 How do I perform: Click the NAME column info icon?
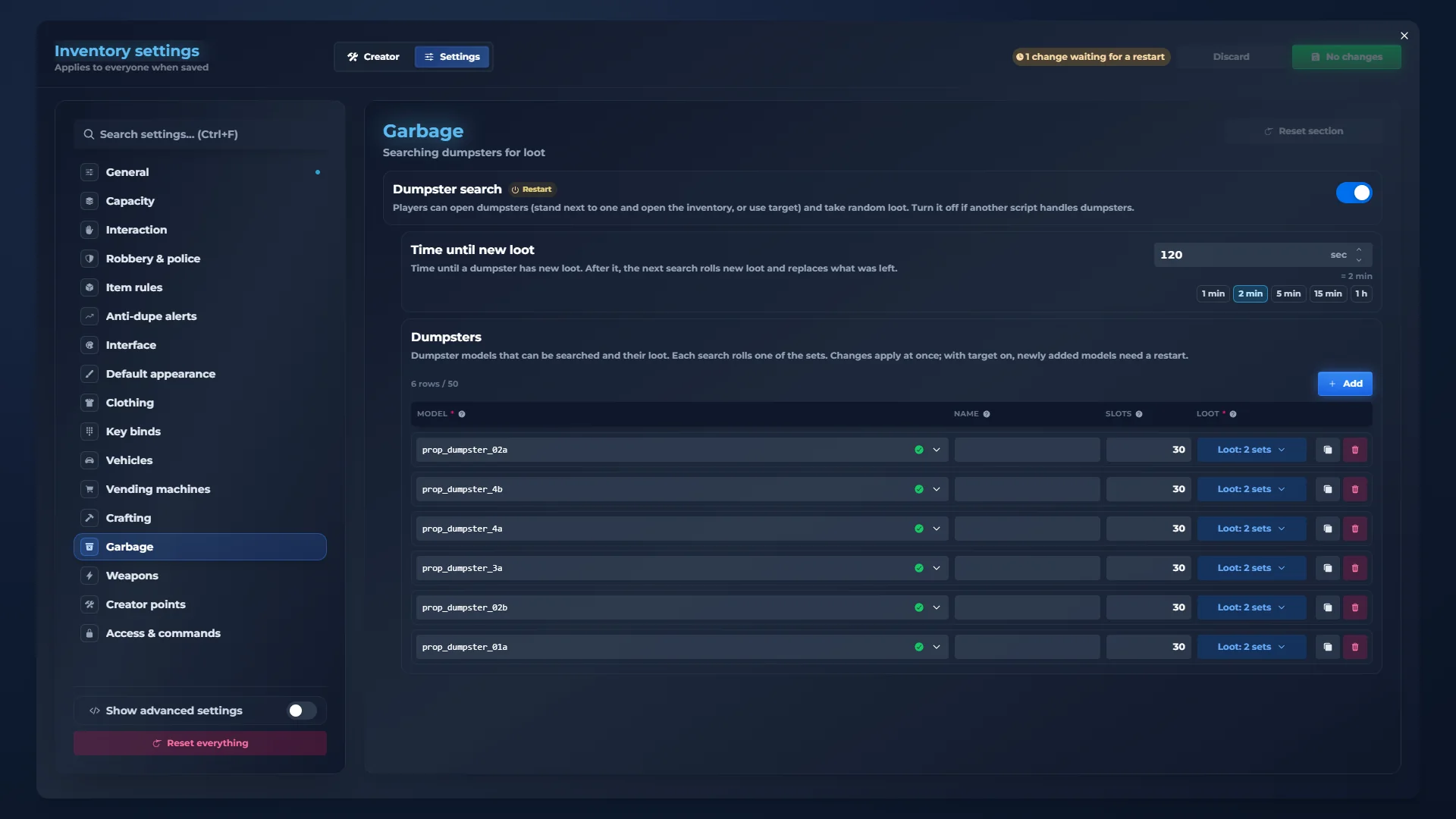click(987, 414)
